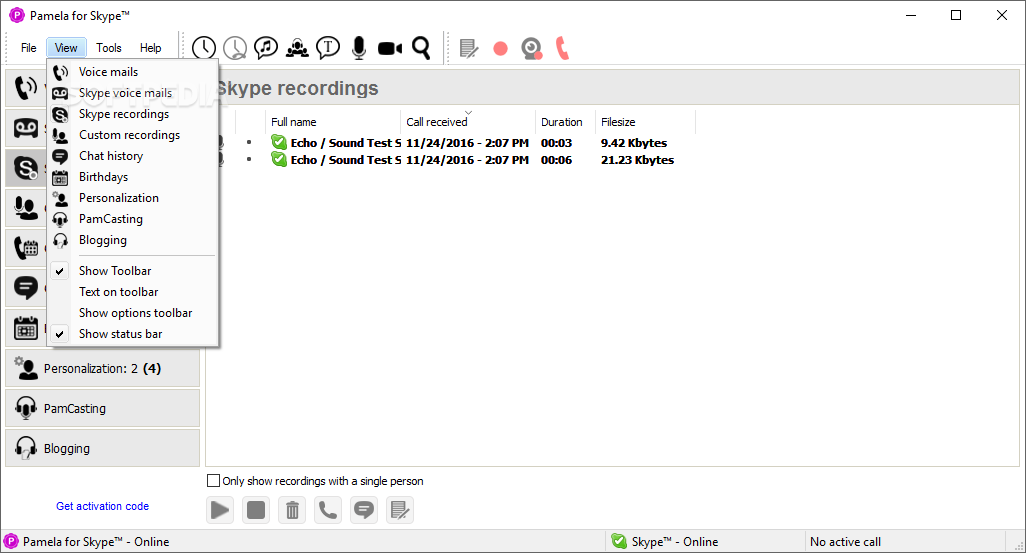Viewport: 1026px width, 553px height.
Task: Click the video camera toolbar icon
Action: [x=390, y=48]
